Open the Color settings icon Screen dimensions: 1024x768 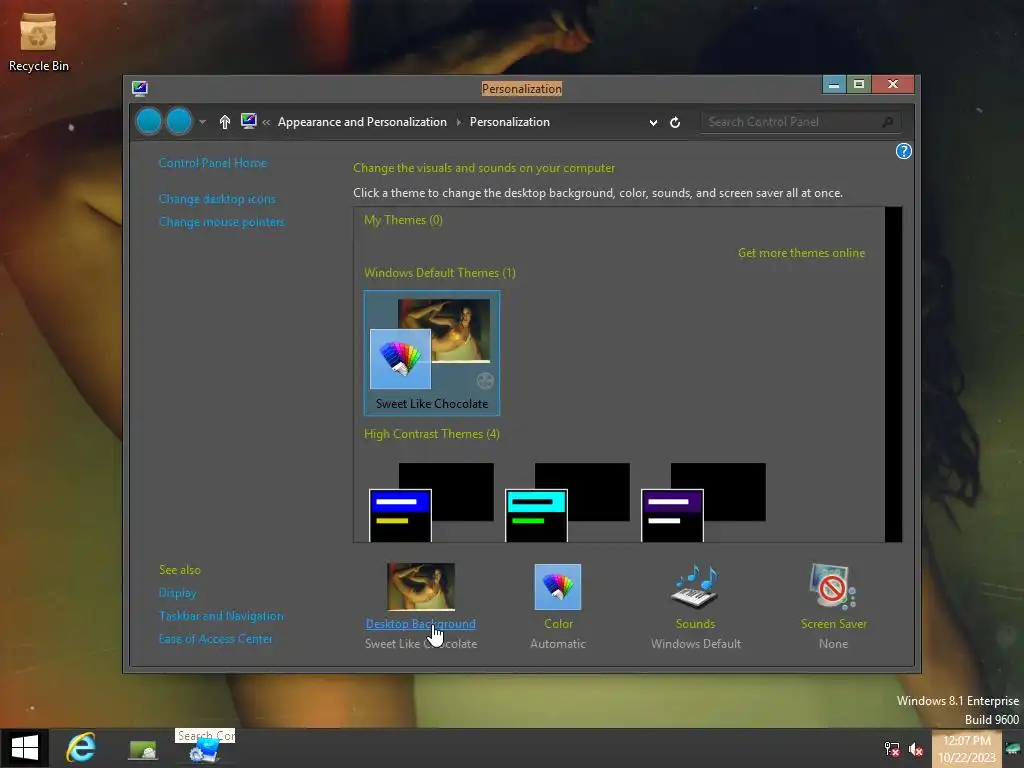point(558,586)
